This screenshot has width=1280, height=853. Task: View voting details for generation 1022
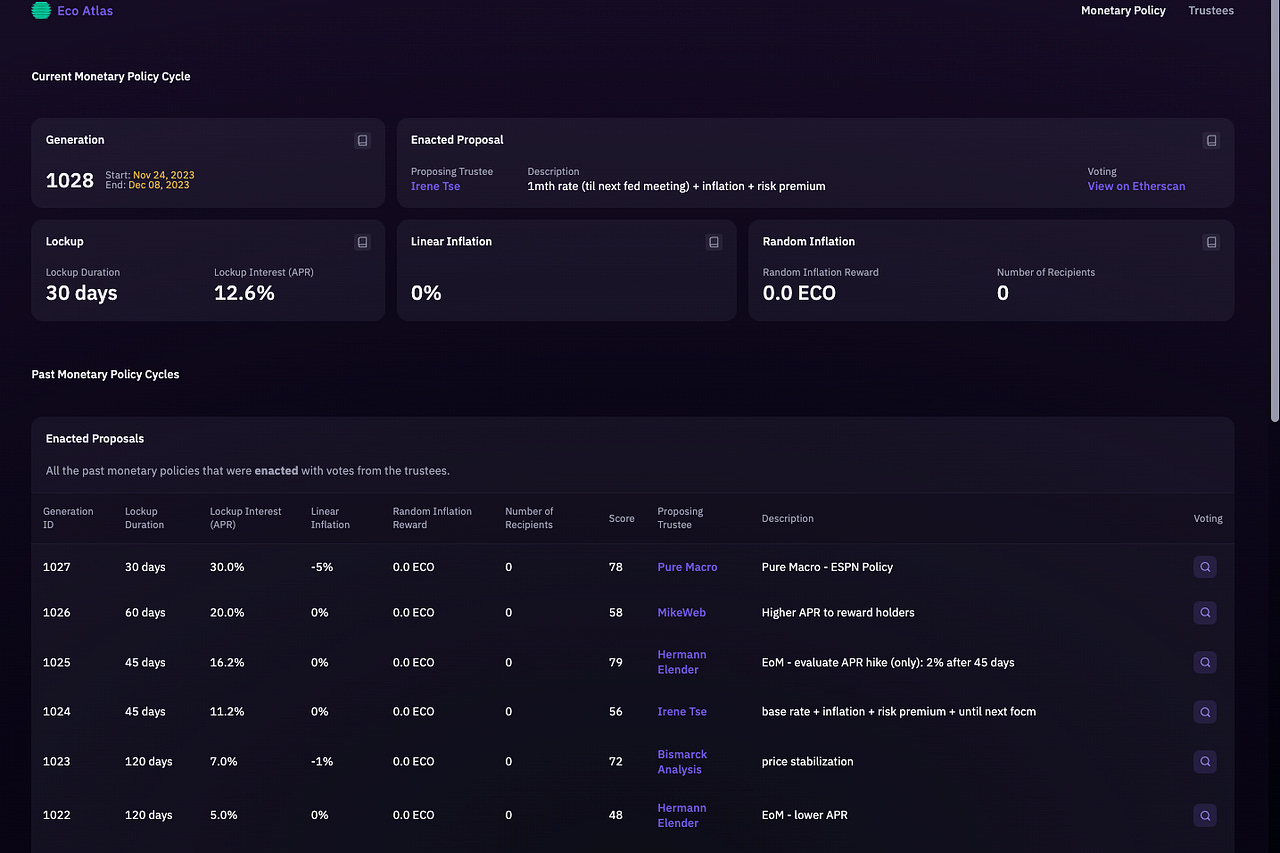point(1205,815)
